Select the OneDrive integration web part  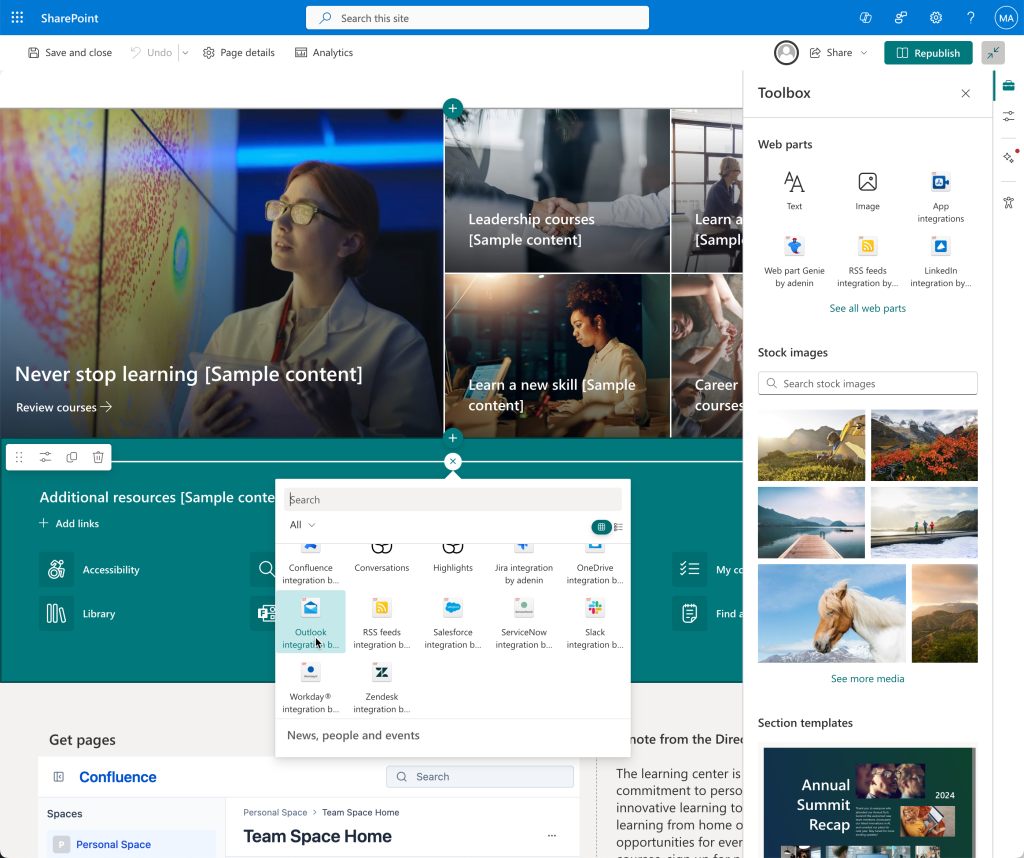click(x=595, y=565)
